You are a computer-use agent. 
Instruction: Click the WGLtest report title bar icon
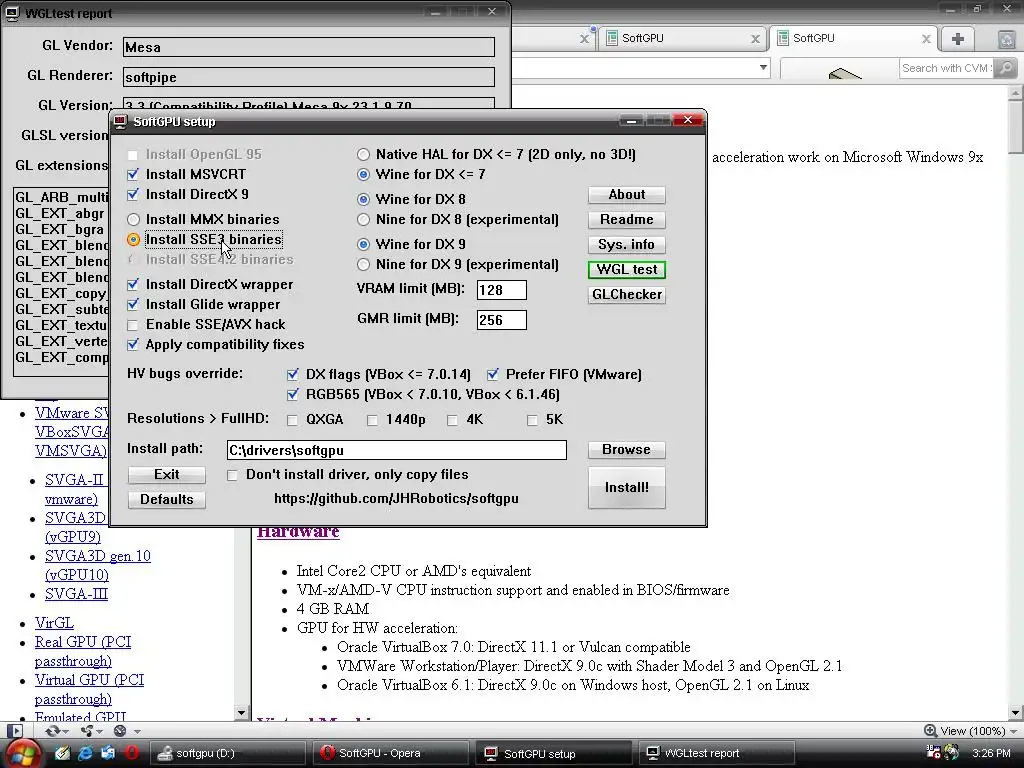coord(12,12)
